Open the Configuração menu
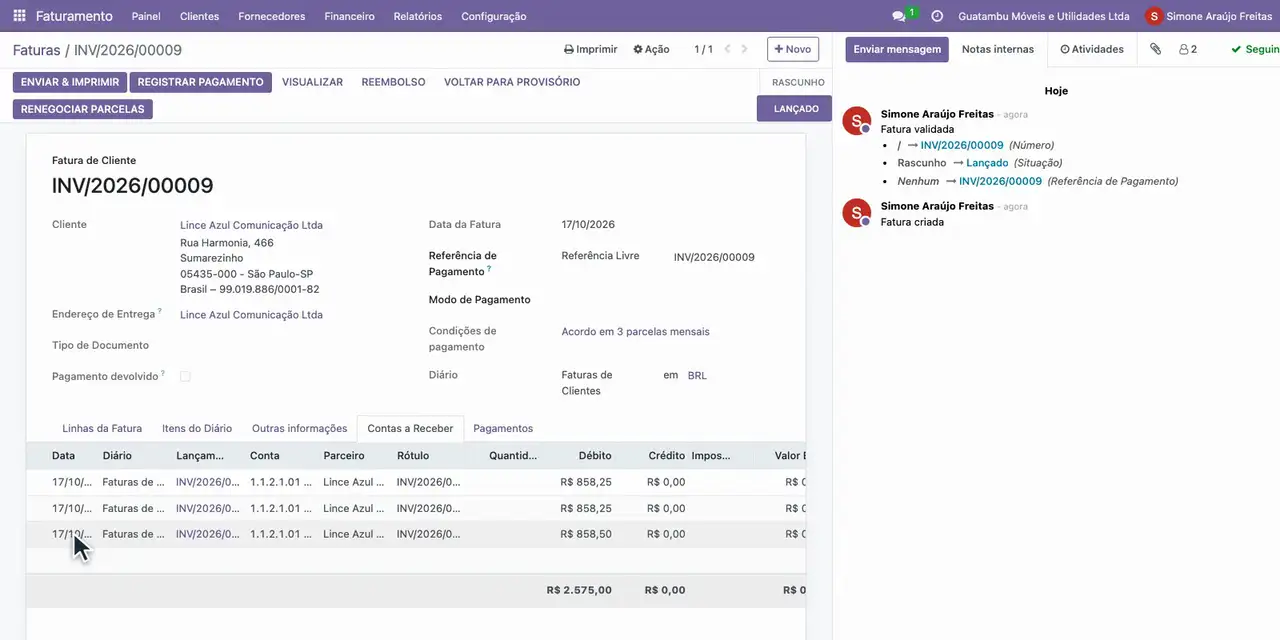Viewport: 1280px width, 640px height. 494,16
